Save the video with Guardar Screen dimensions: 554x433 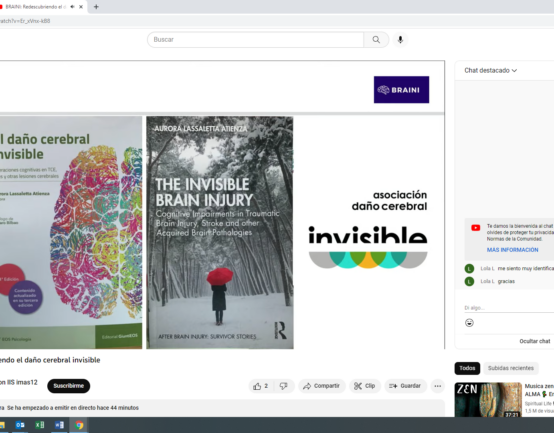tap(405, 386)
